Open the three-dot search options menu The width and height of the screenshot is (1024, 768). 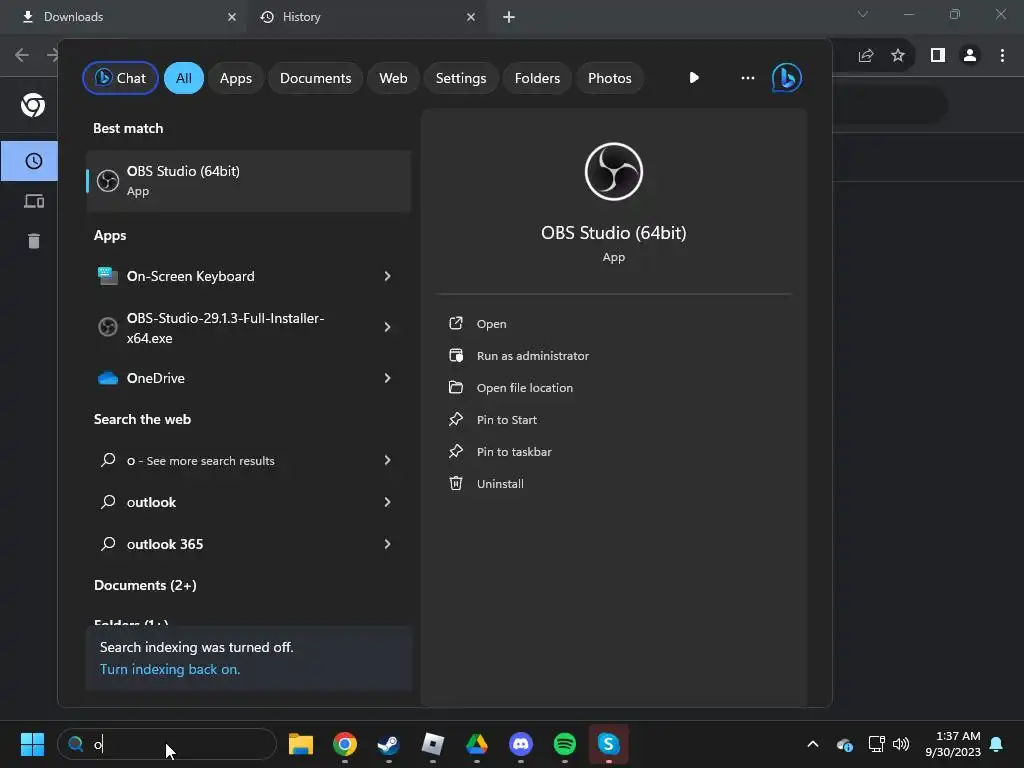(x=748, y=78)
